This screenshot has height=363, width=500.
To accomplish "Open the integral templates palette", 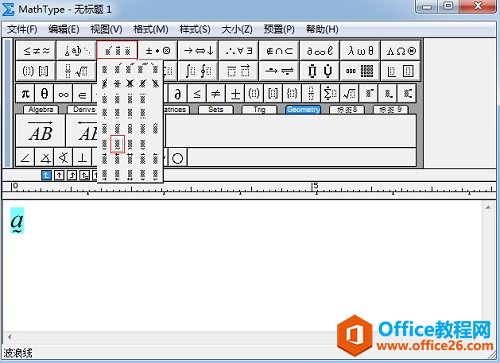I will pyautogui.click(x=198, y=71).
